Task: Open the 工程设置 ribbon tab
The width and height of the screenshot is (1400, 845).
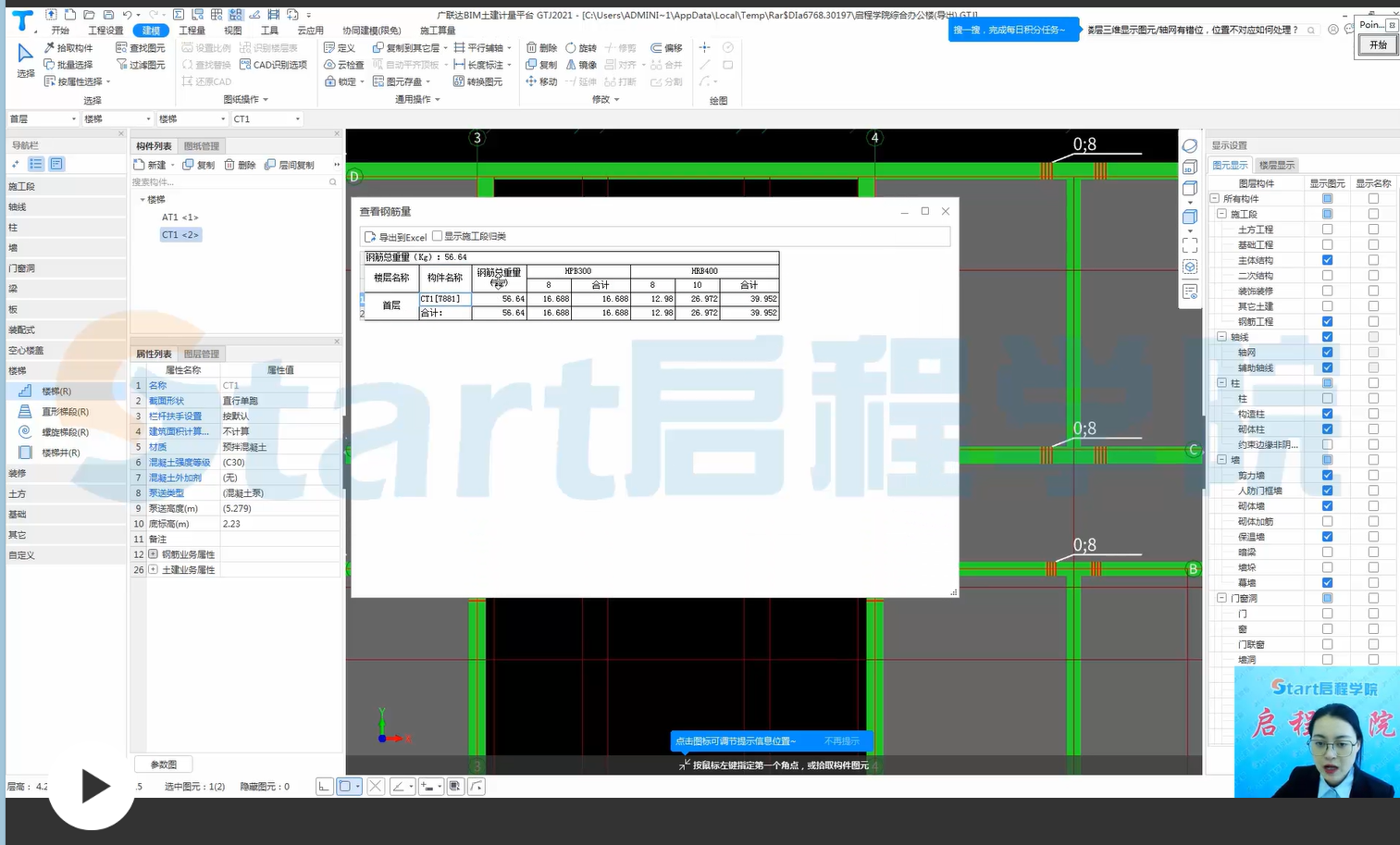Action: point(105,31)
